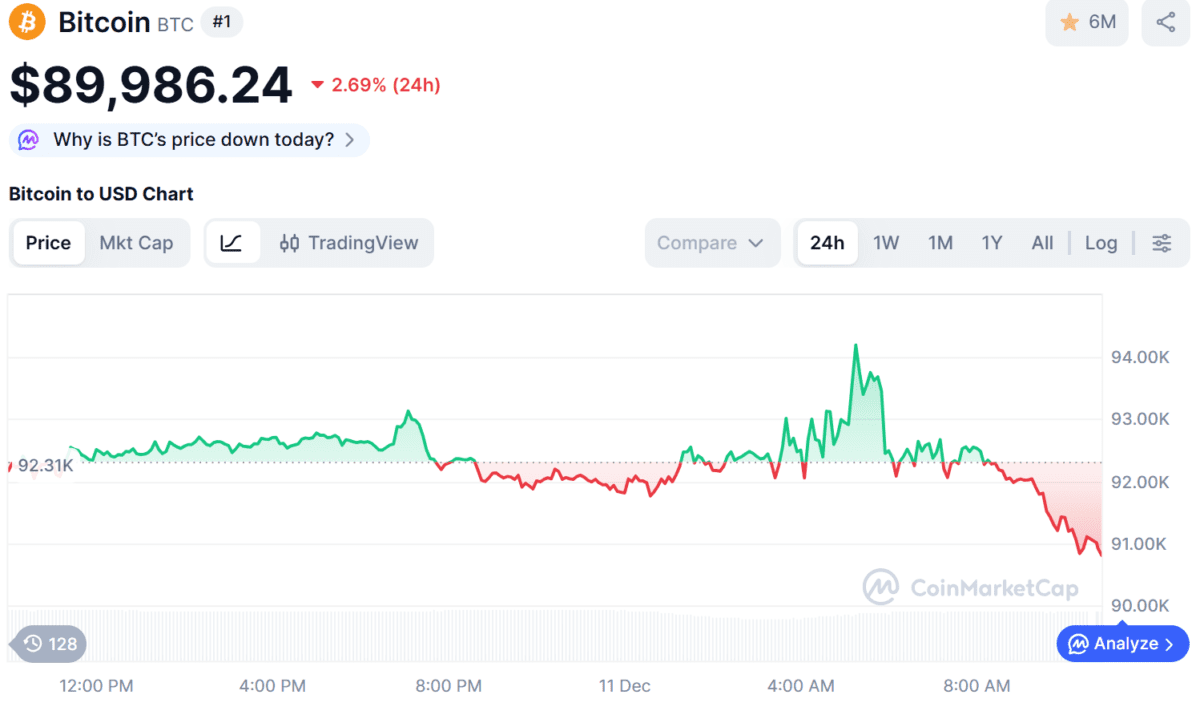Switch chart to Mkt Cap view

136,243
